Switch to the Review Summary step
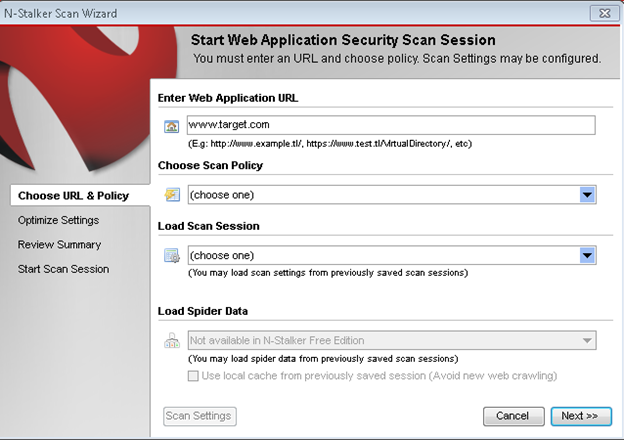This screenshot has width=624, height=440. pyautogui.click(x=59, y=244)
